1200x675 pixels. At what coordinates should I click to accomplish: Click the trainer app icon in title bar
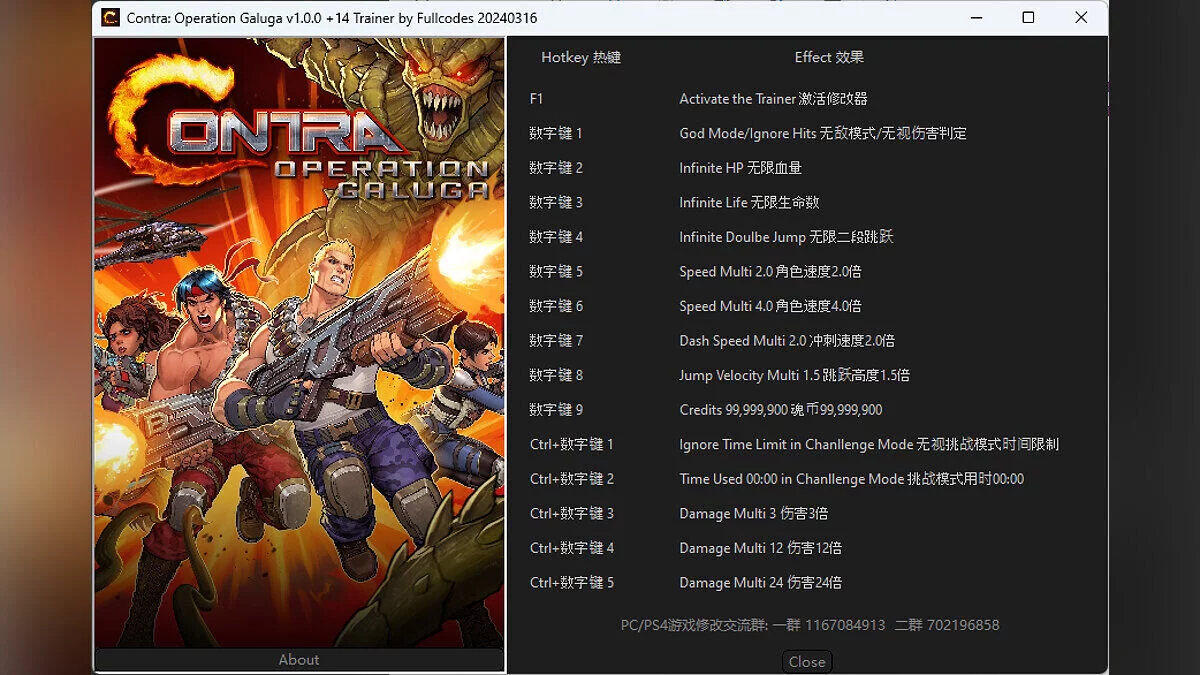point(111,18)
